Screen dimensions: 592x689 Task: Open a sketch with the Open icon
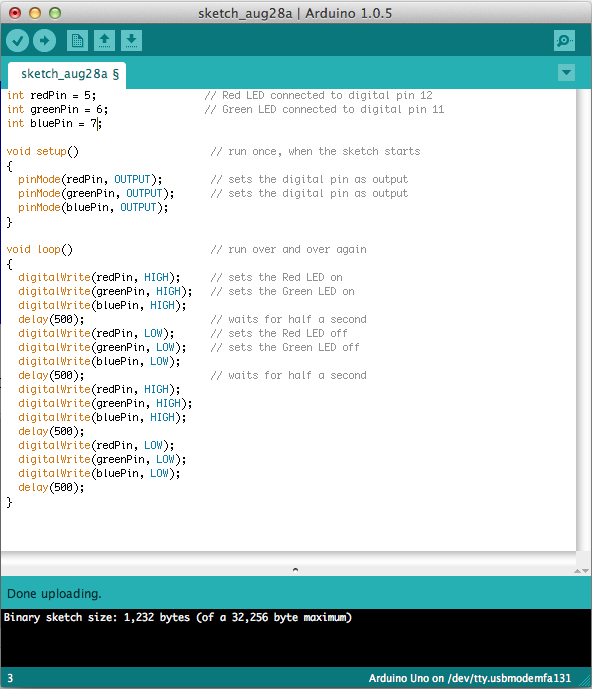[x=104, y=41]
